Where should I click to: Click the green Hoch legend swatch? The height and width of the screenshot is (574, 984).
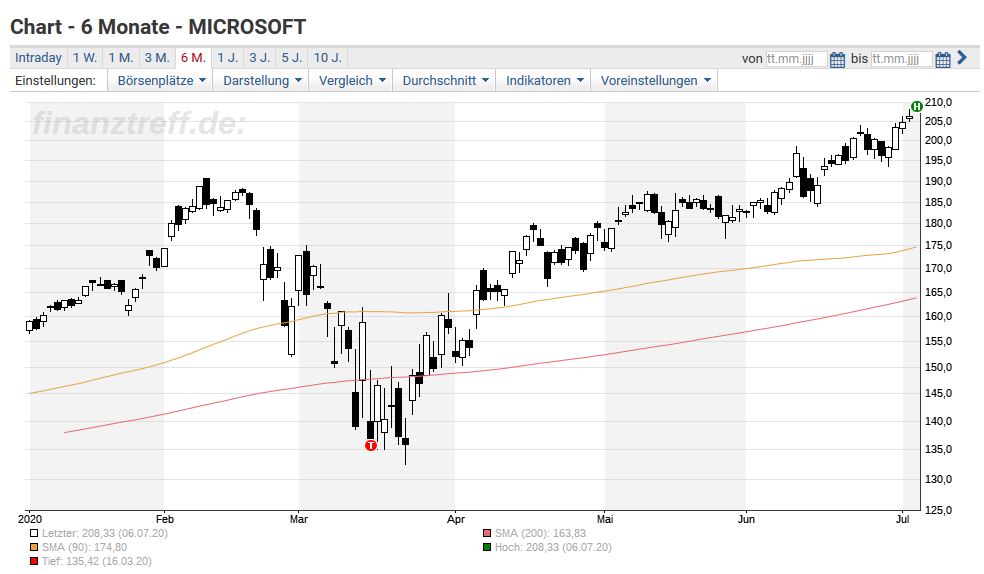coord(487,547)
